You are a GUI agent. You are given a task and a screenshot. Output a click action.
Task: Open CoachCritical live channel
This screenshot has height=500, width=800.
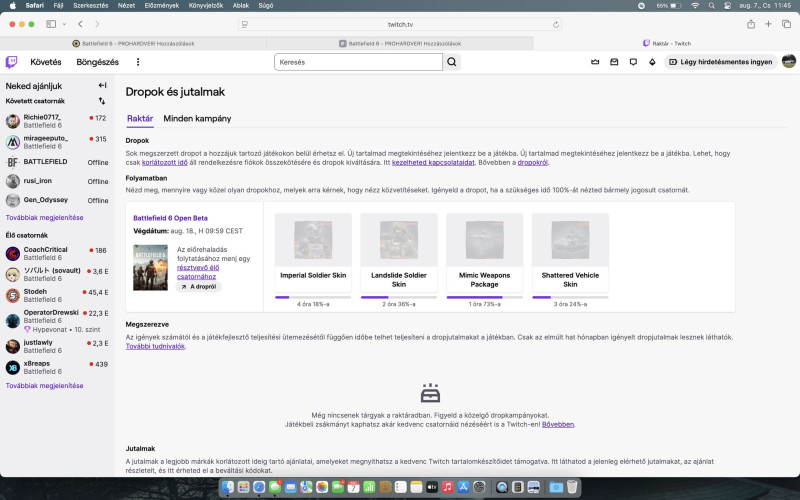pyautogui.click(x=57, y=254)
